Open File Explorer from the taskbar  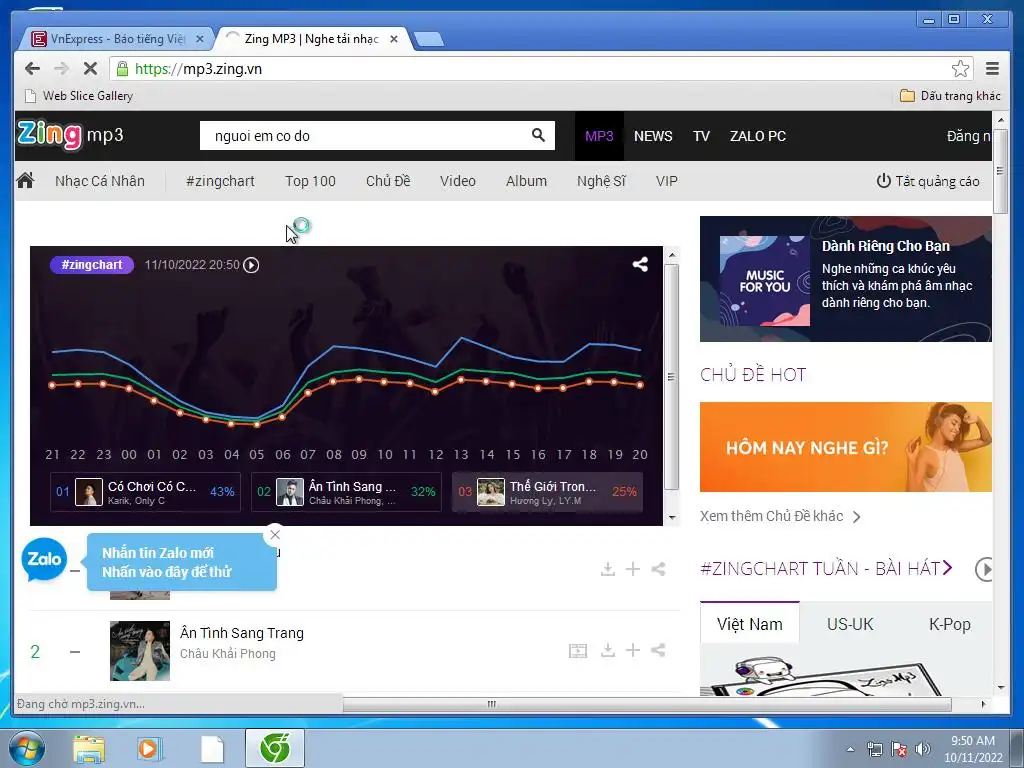(89, 748)
